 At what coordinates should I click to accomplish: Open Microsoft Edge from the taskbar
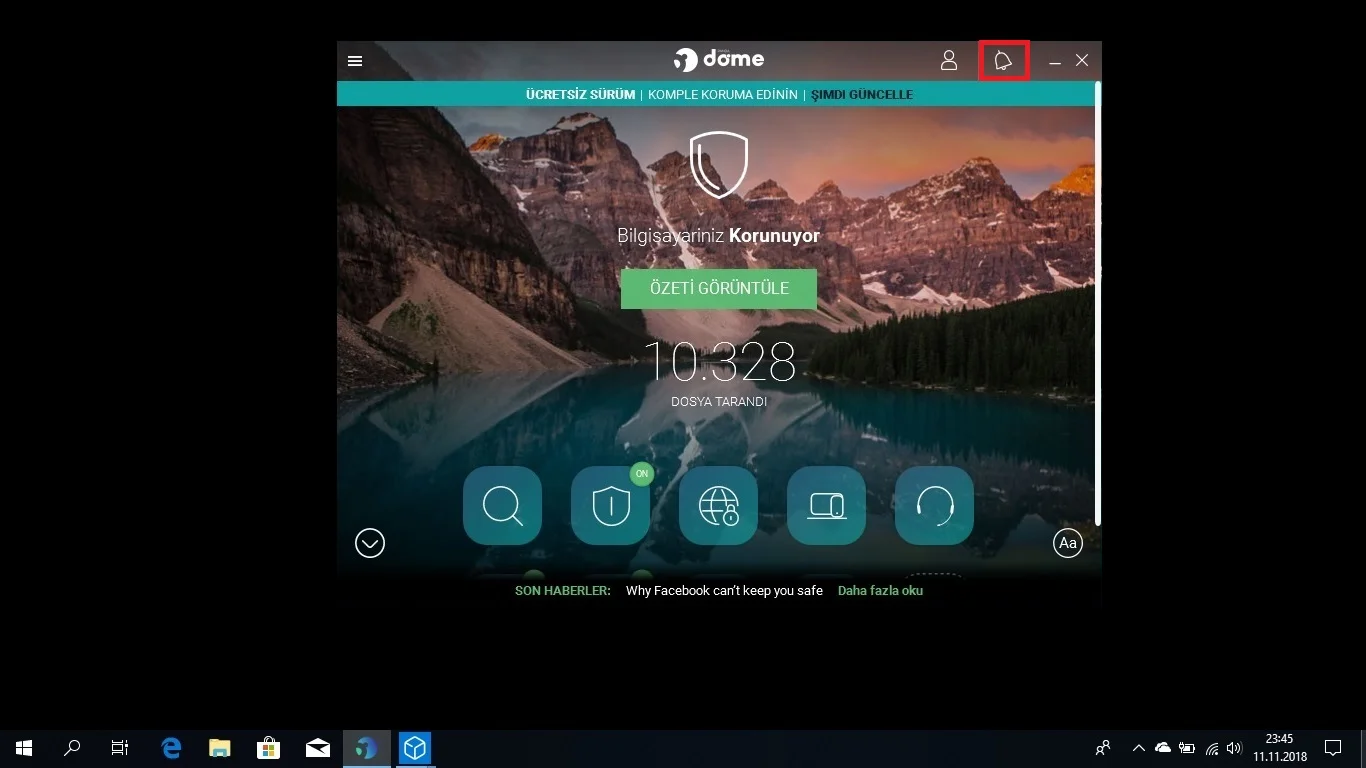point(172,748)
